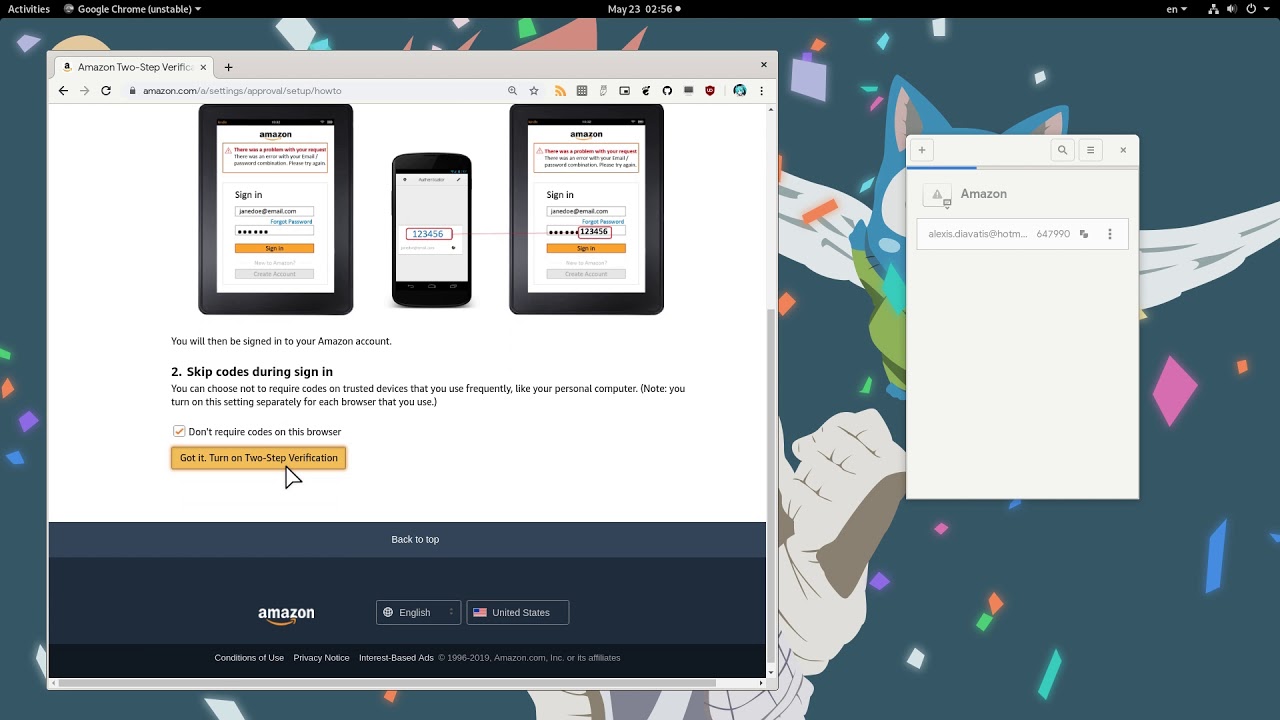Viewport: 1280px width, 720px height.
Task: Open the Privacy Notice link
Action: pos(321,658)
